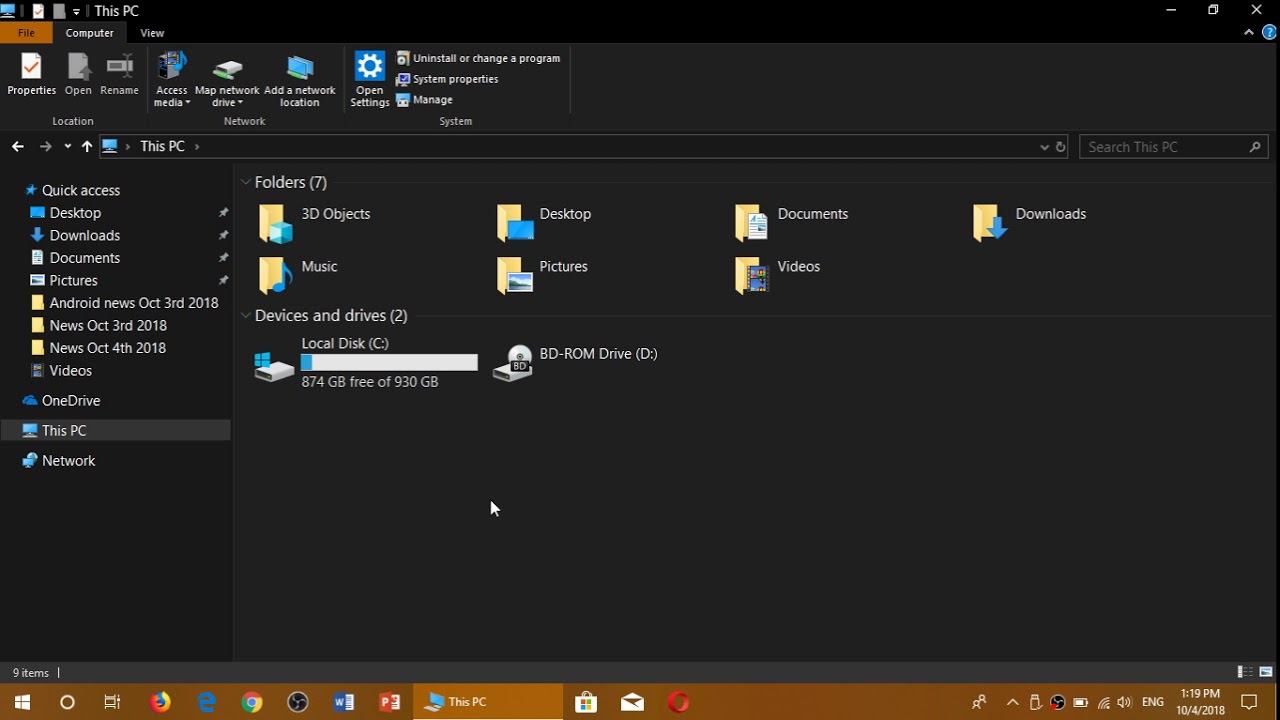Select the Pictures folder in the main pane

click(x=542, y=275)
